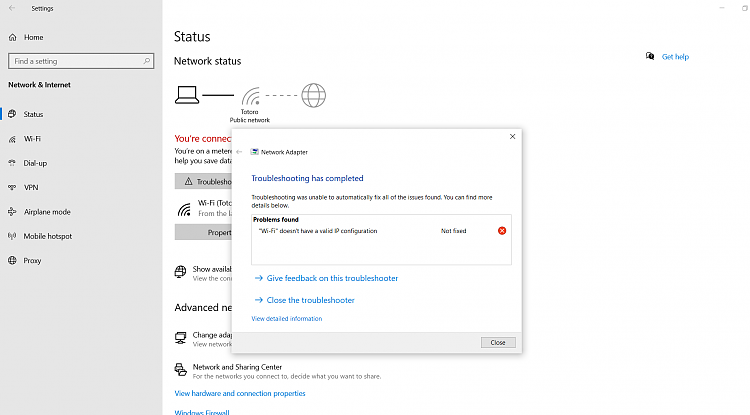The image size is (750, 415).
Task: Click the Get help link
Action: (675, 57)
